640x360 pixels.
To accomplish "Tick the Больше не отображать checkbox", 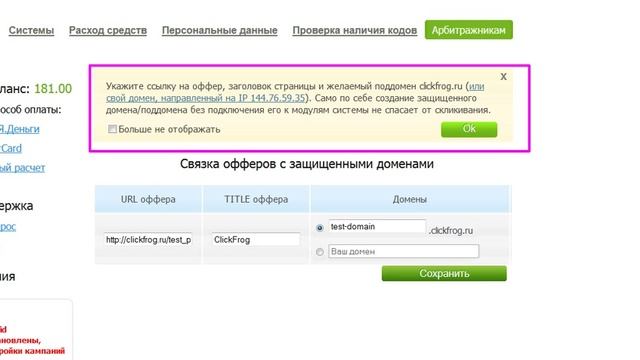I will coord(112,129).
